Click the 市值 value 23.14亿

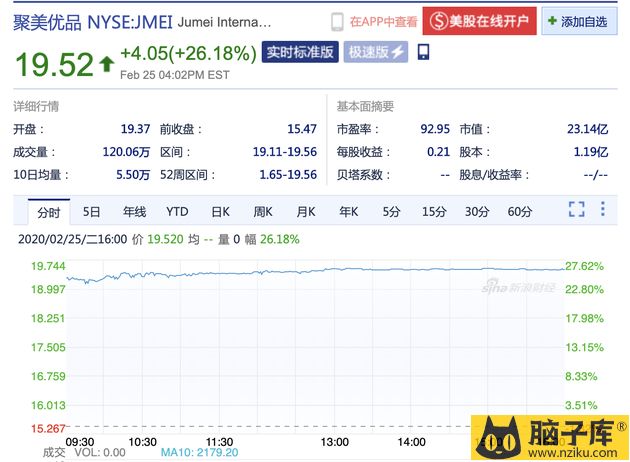587,129
